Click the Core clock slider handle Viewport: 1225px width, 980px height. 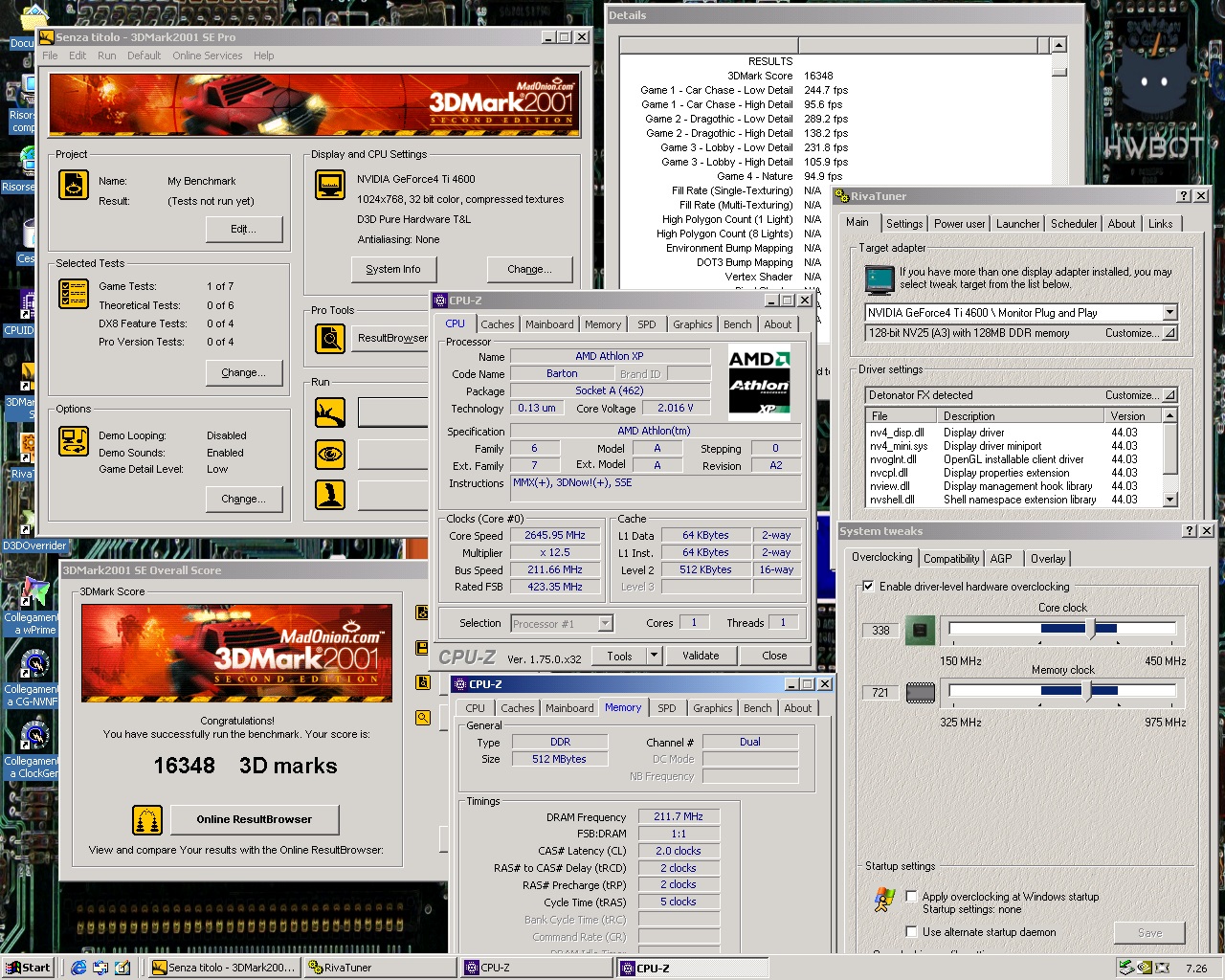pyautogui.click(x=1092, y=629)
